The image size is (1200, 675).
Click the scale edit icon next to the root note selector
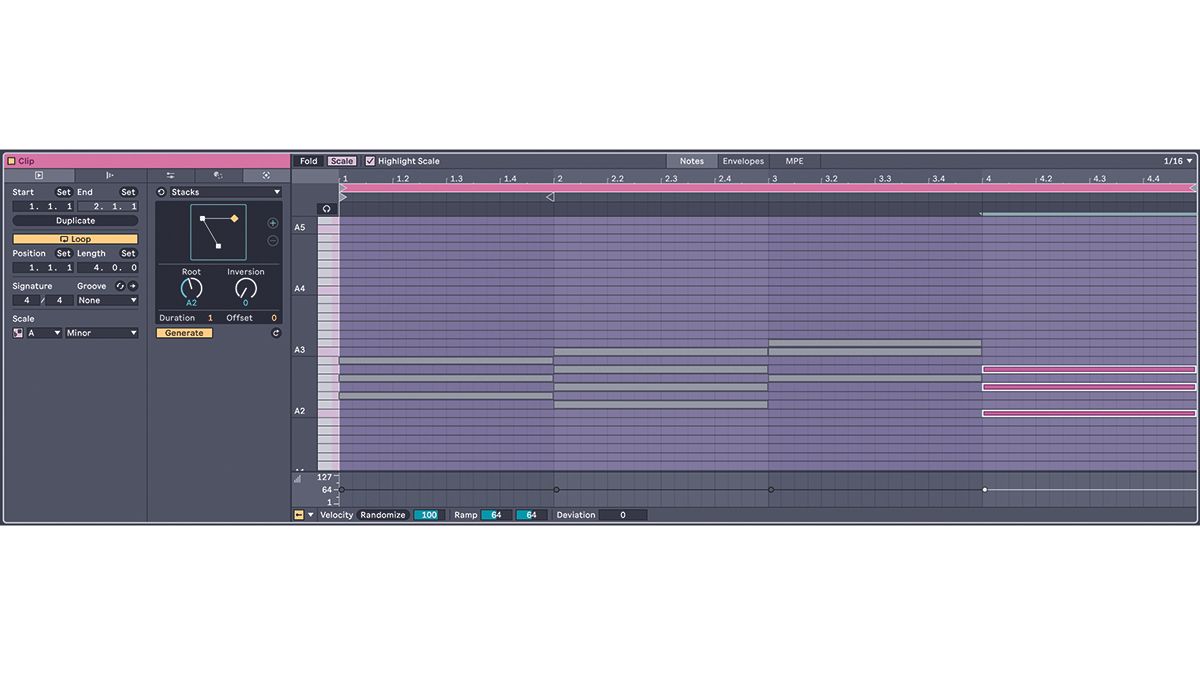(x=18, y=332)
